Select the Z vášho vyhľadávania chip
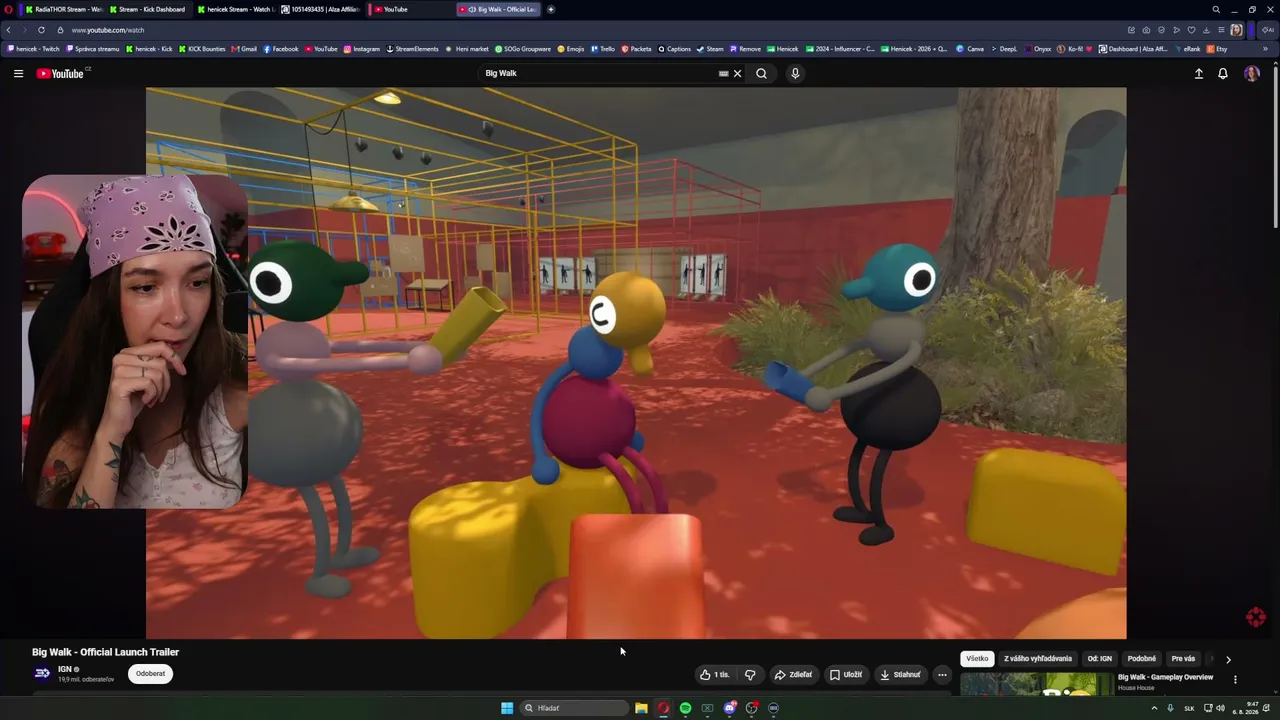Image resolution: width=1280 pixels, height=720 pixels. 1038,659
